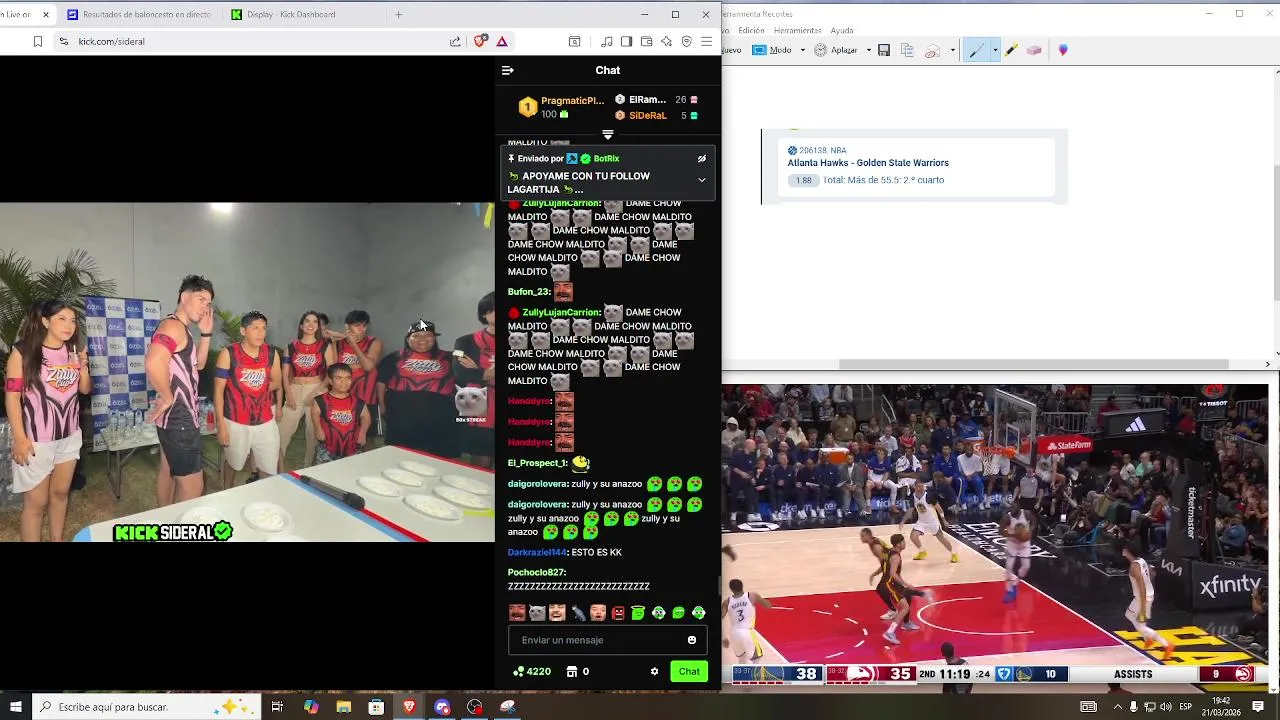
Task: Copy the snip with copy icon
Action: tap(908, 50)
